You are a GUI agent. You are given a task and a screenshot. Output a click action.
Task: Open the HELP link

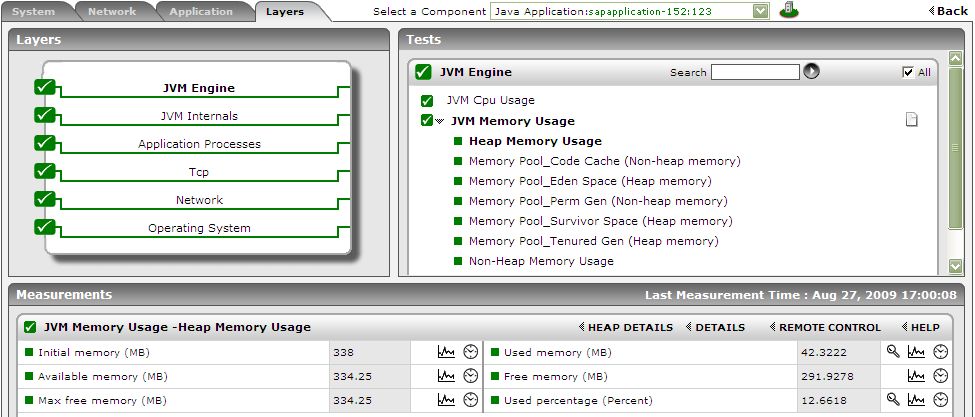920,328
